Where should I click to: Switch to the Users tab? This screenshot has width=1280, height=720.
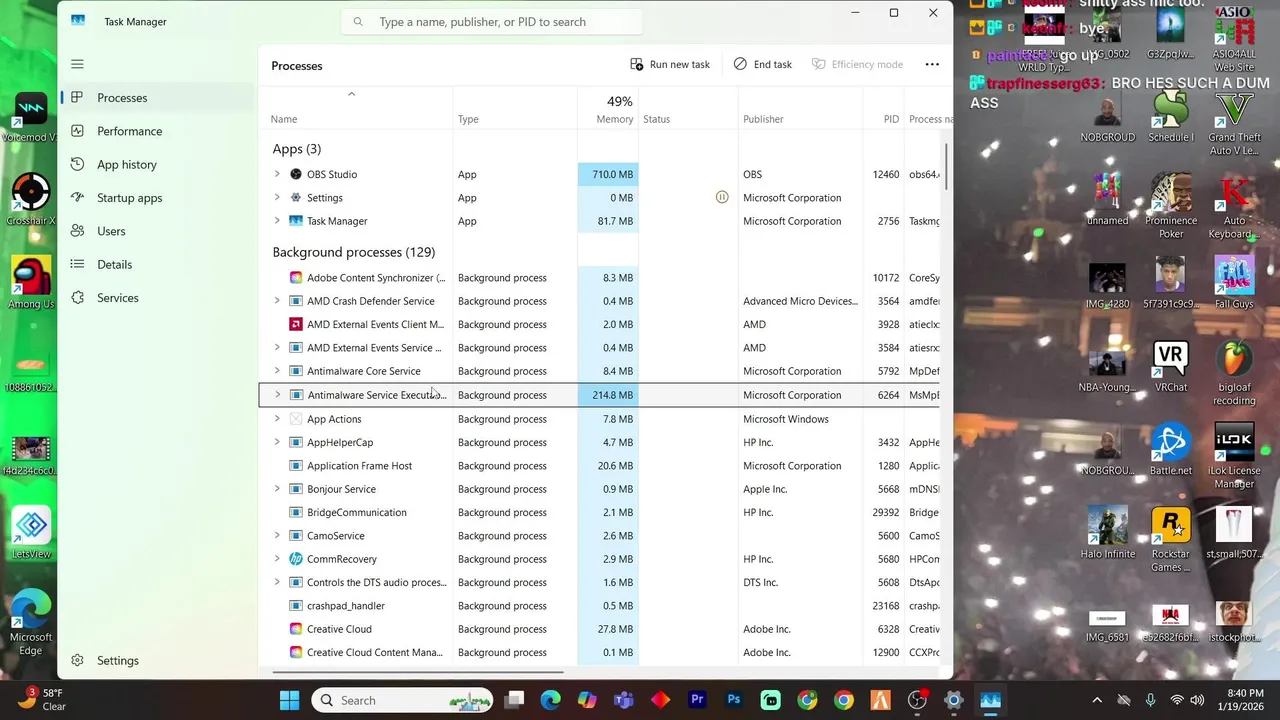[x=157, y=231]
